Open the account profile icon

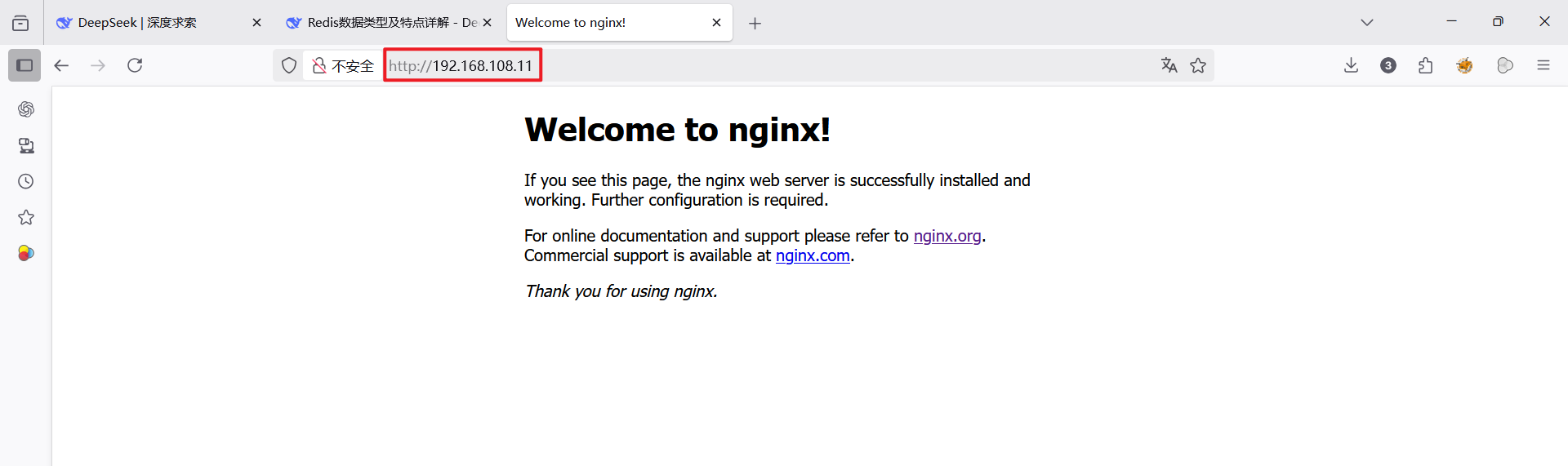pos(1505,65)
